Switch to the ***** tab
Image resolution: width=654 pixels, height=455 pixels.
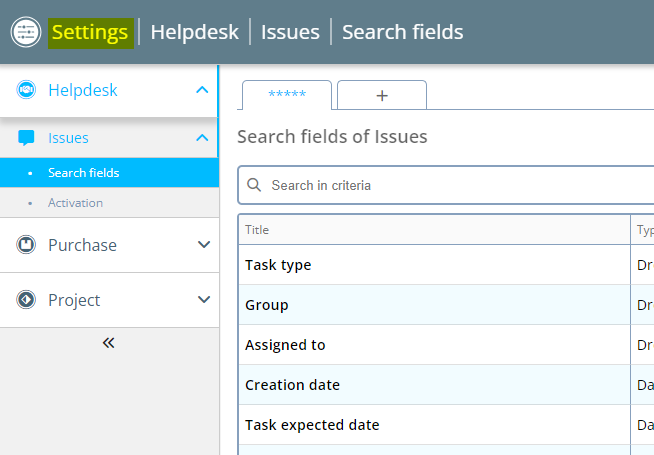[287, 95]
